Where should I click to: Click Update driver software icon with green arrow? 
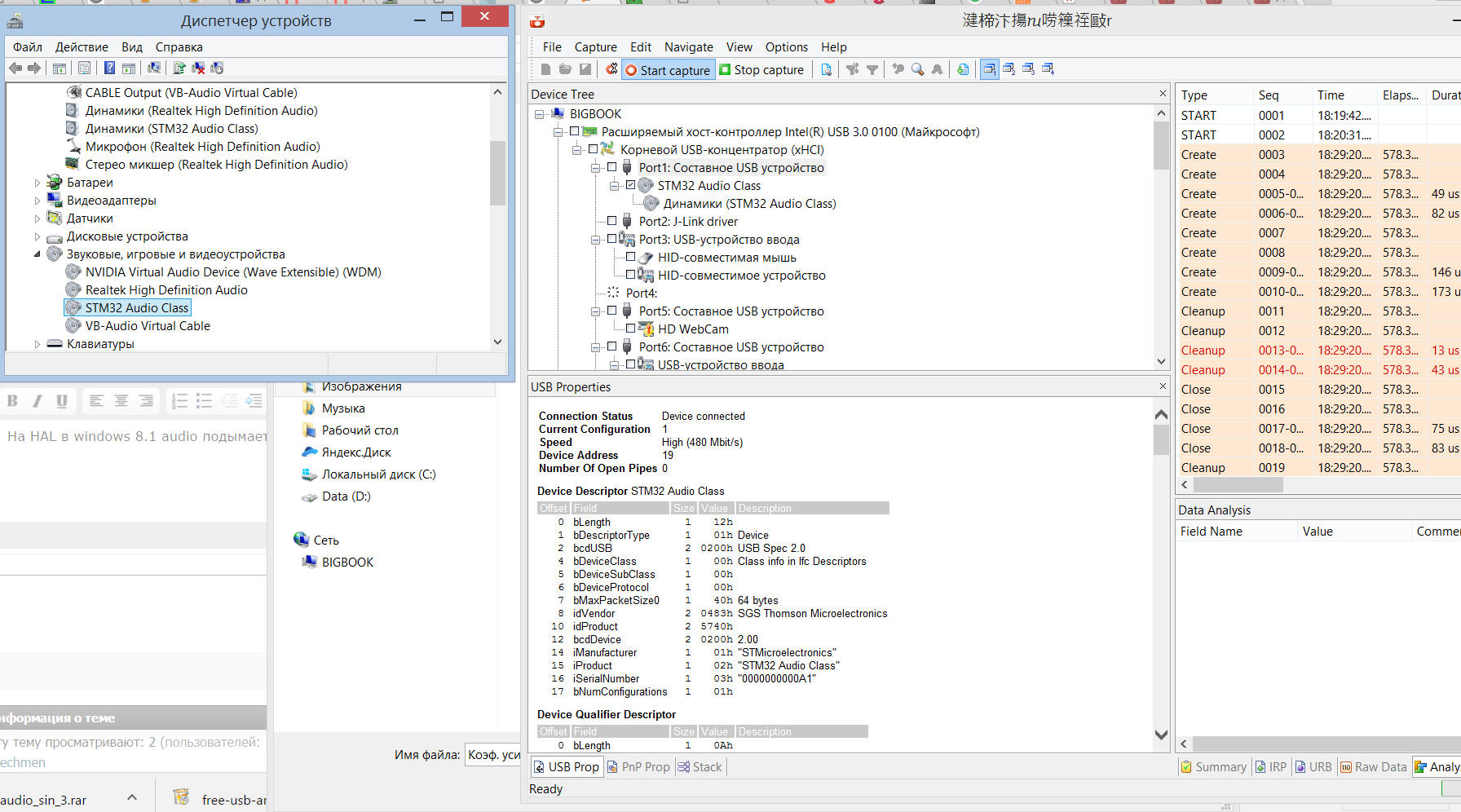pyautogui.click(x=179, y=68)
